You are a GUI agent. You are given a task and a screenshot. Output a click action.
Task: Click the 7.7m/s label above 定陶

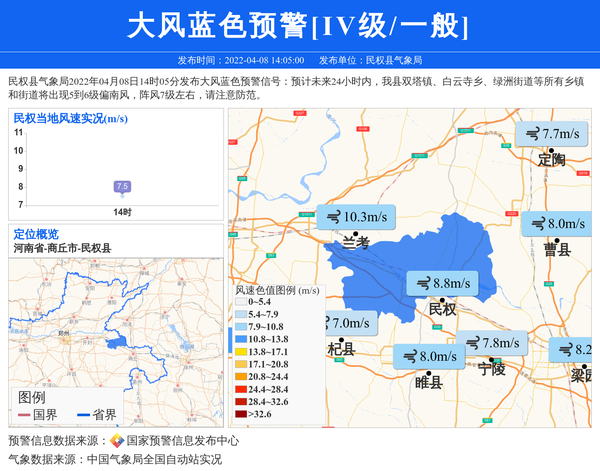point(551,134)
